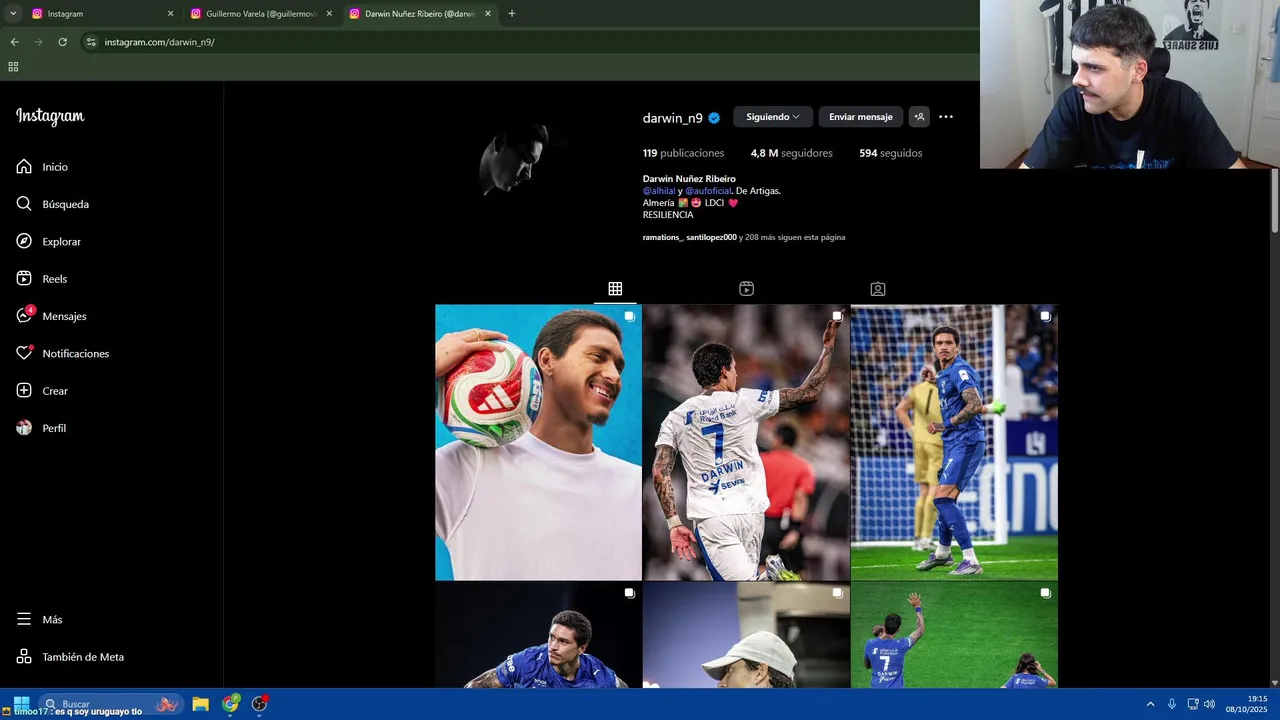Screen dimensions: 1280x720
Task: Click page vertical scrollbar
Action: (1274, 200)
